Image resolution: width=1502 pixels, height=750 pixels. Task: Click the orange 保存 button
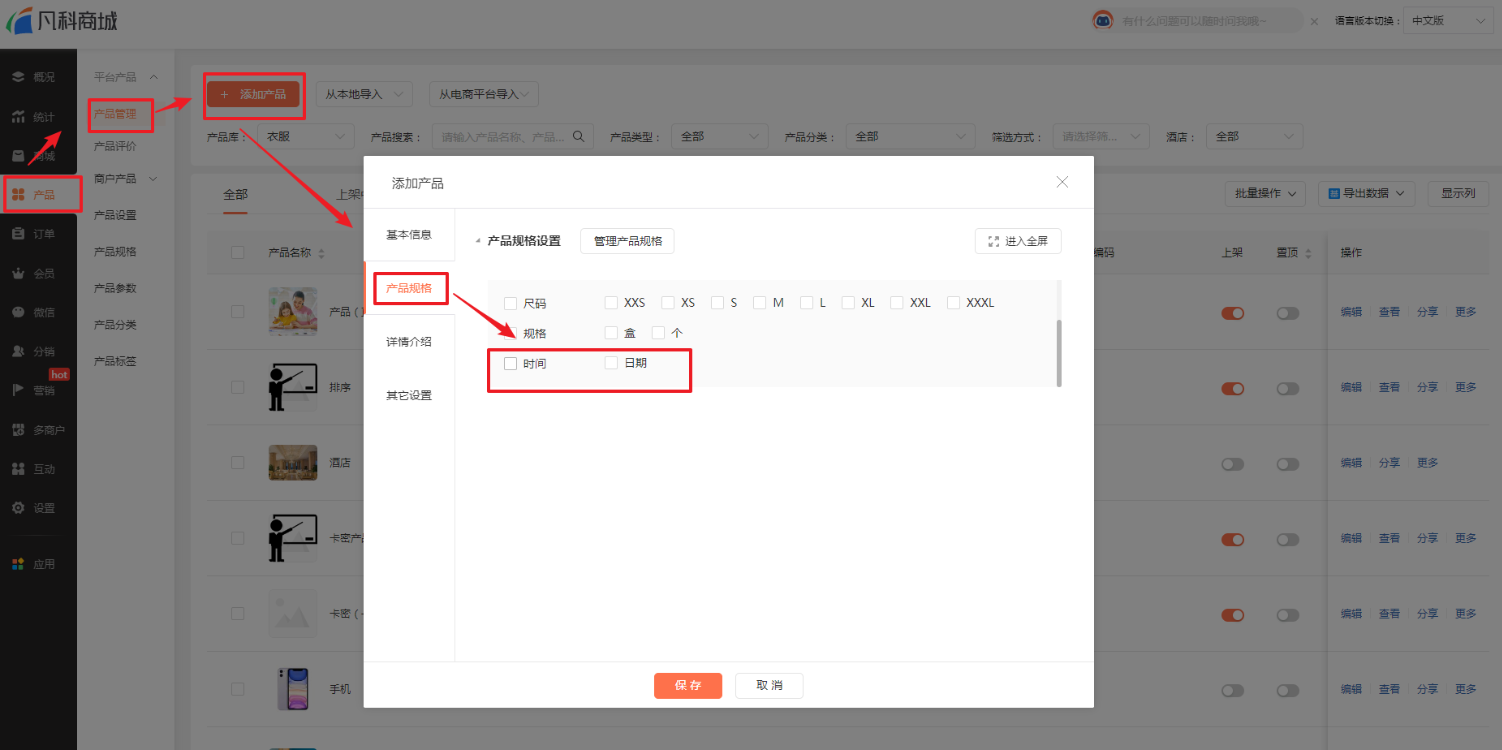pos(687,686)
